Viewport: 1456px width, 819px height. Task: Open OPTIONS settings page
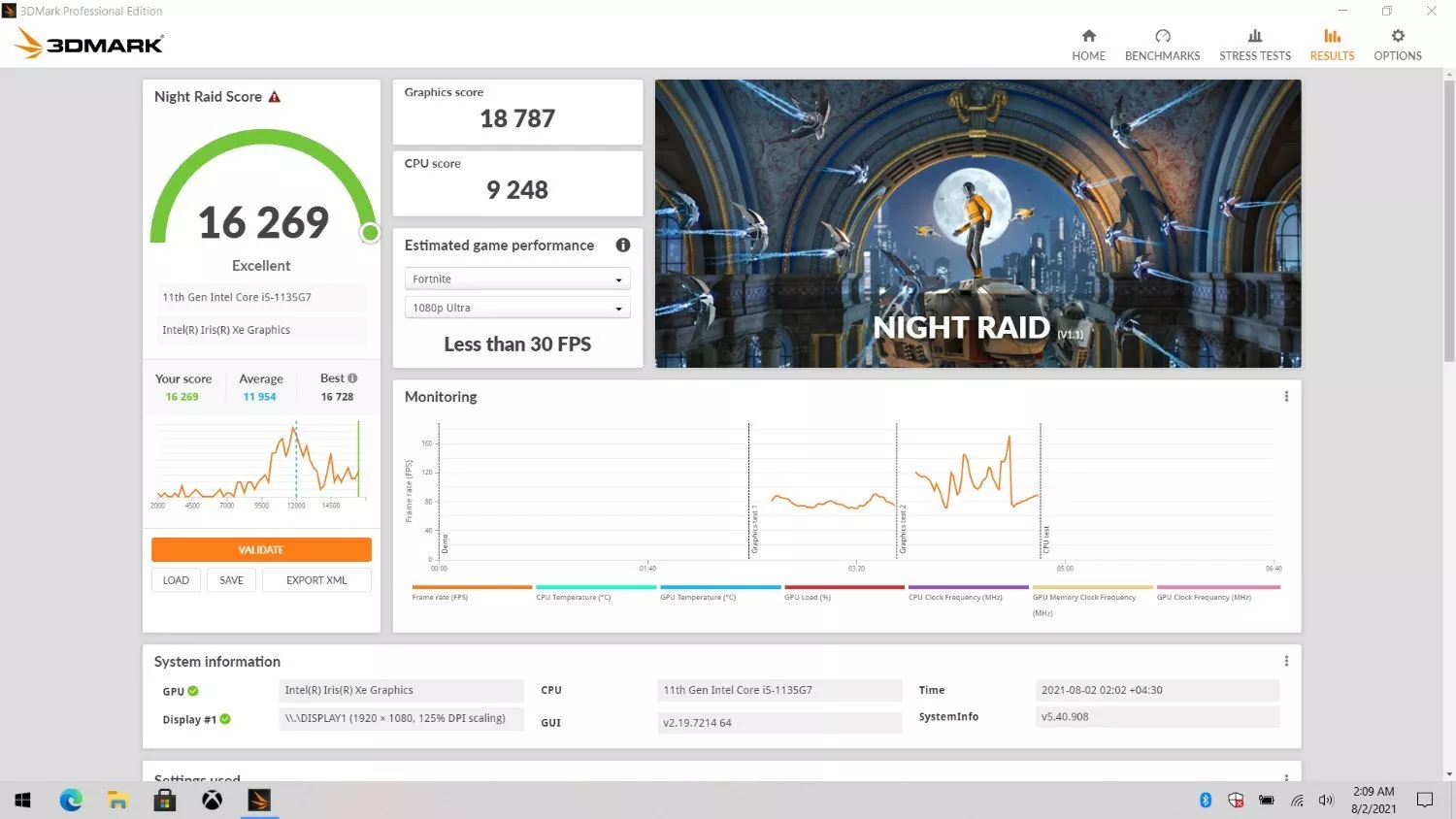click(x=1398, y=45)
